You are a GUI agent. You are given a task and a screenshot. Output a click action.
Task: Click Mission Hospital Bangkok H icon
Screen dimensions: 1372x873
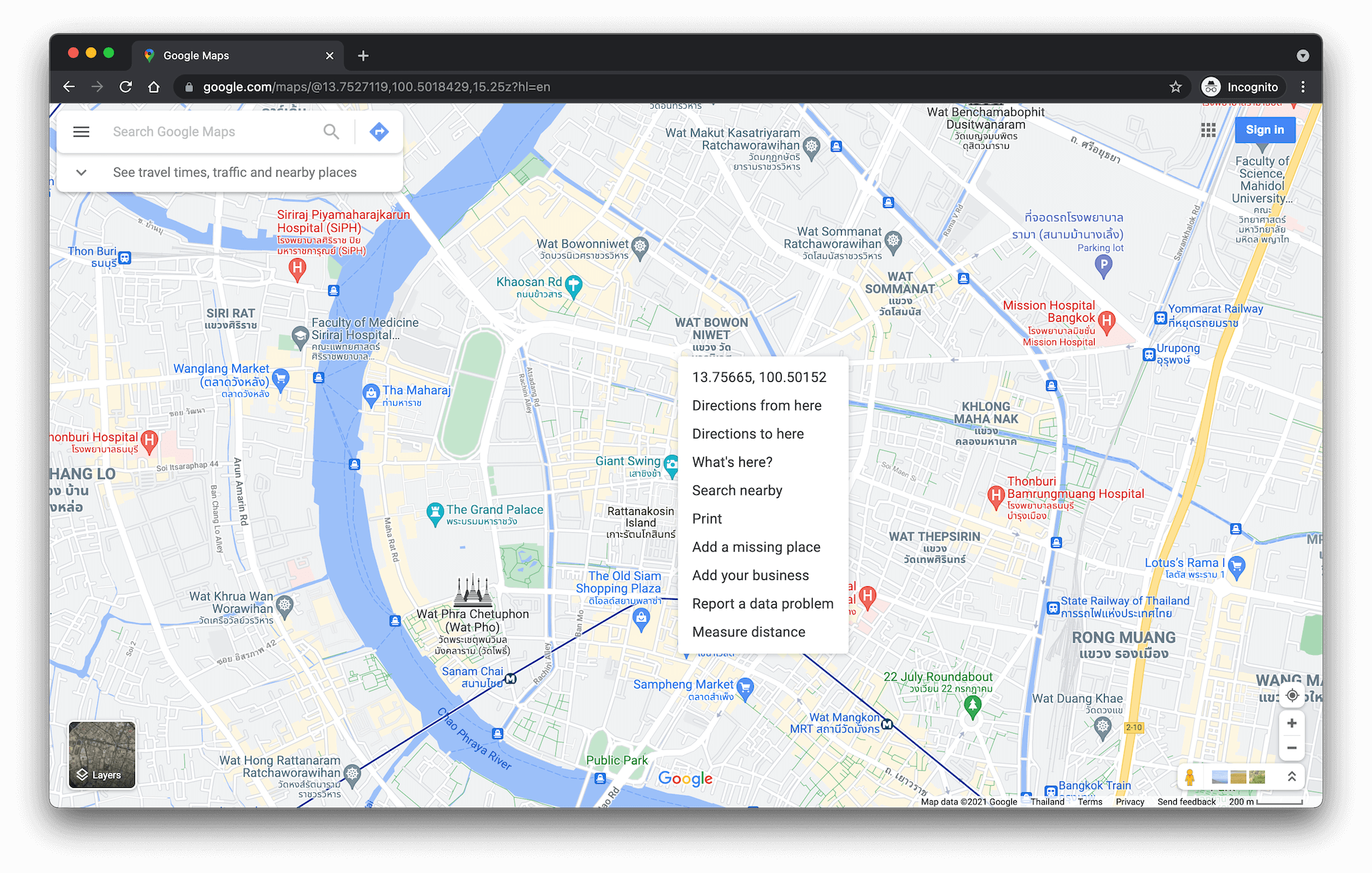(1107, 322)
